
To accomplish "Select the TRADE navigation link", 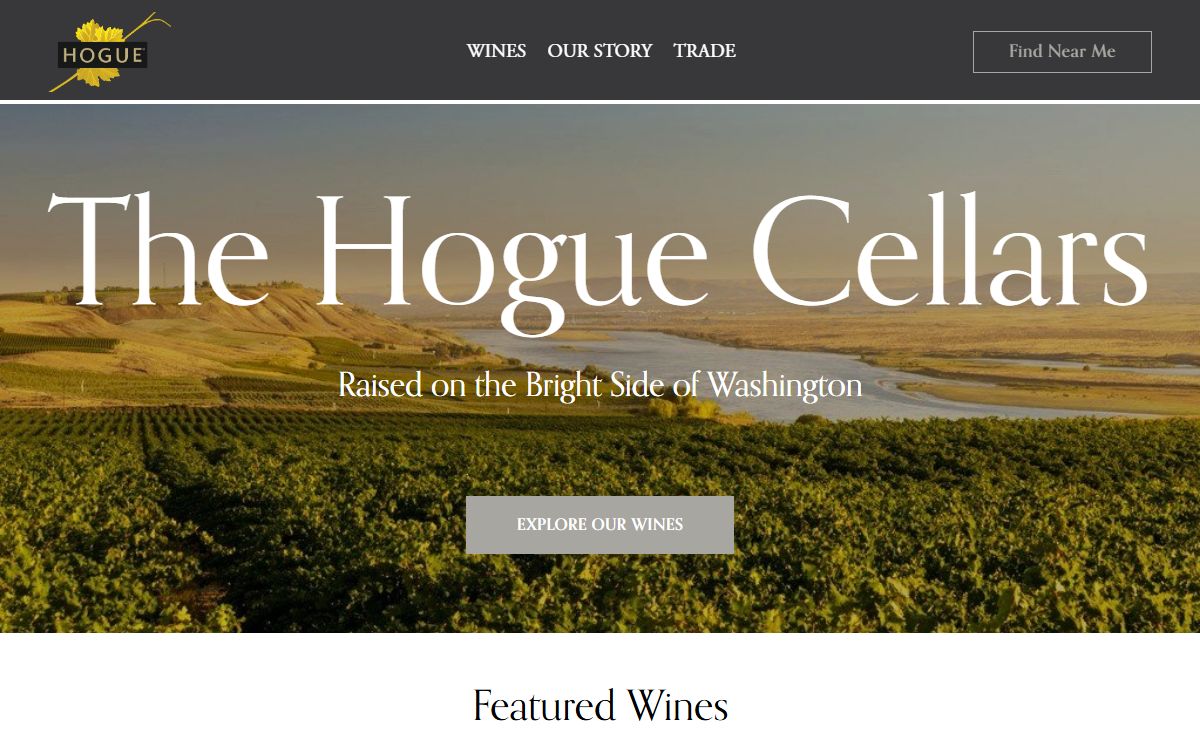I will pyautogui.click(x=705, y=51).
